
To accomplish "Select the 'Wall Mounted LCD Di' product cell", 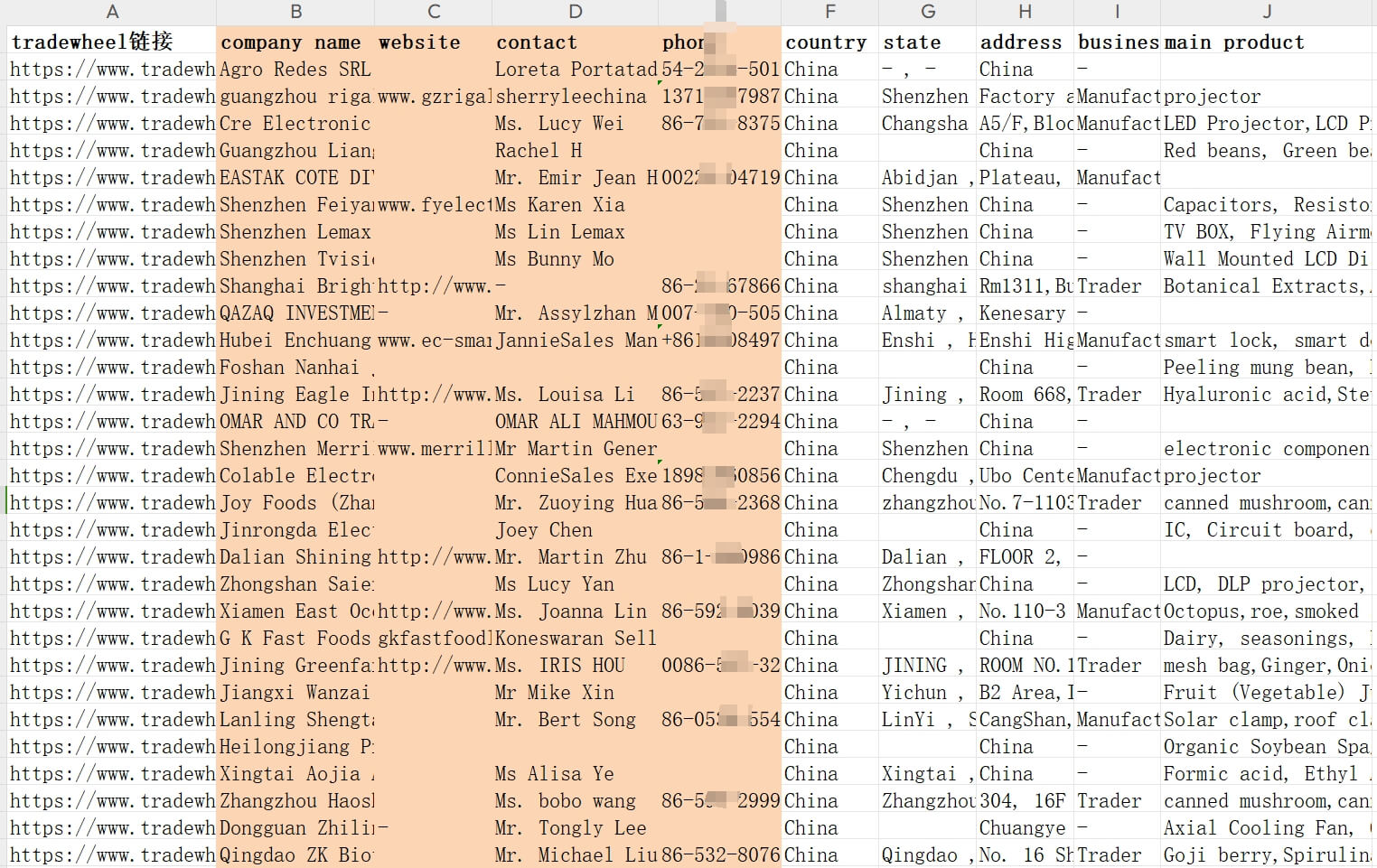I will click(x=1268, y=258).
